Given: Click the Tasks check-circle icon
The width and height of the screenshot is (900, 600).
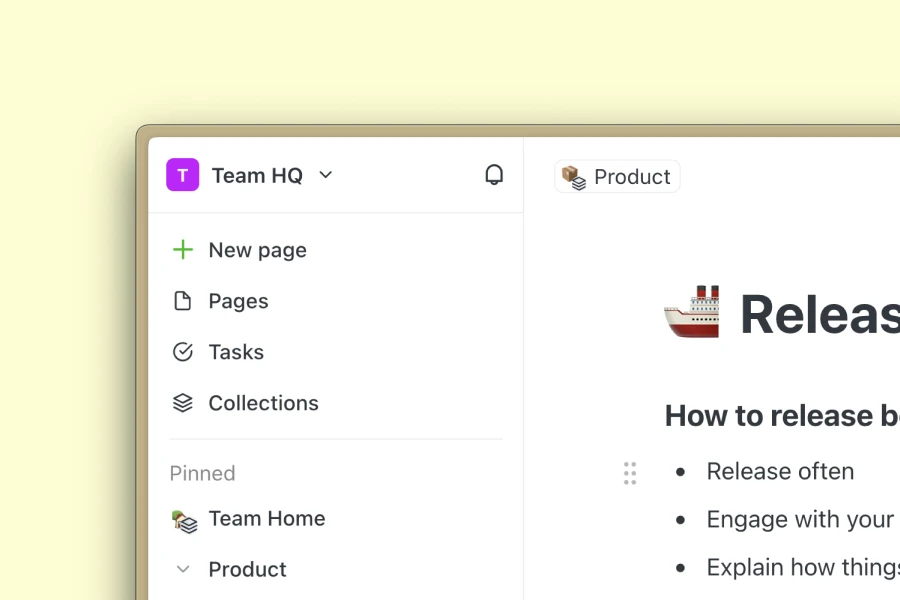Looking at the screenshot, I should [x=183, y=352].
